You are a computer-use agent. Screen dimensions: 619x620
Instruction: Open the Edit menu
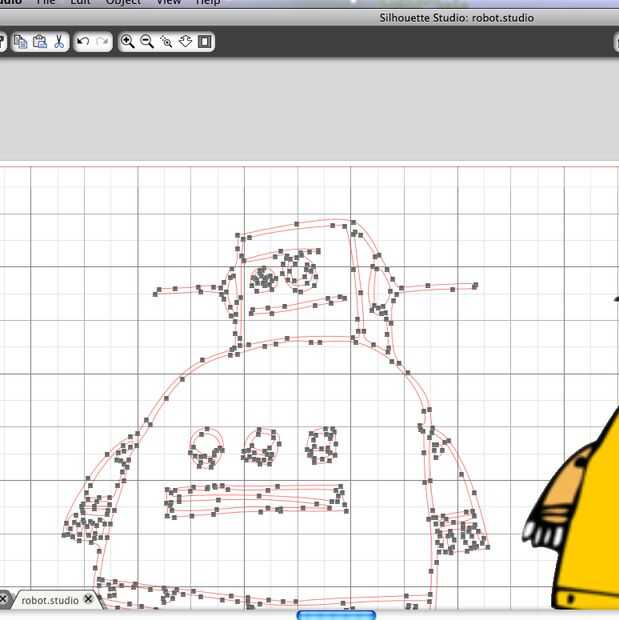click(x=80, y=2)
